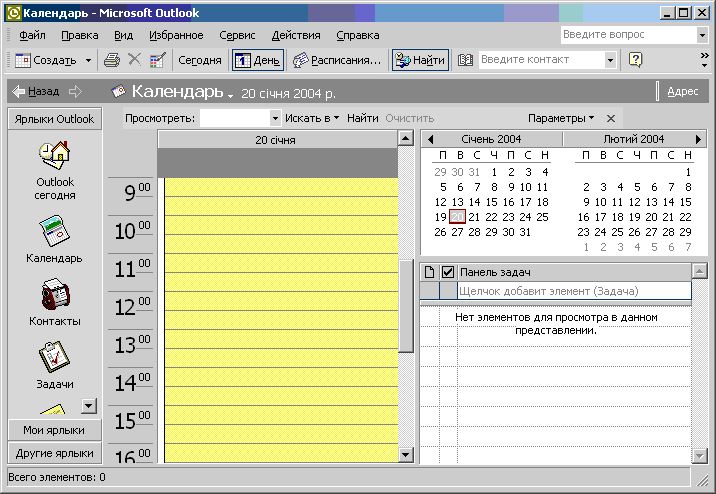Click the Delete X icon in the toolbar
Image resolution: width=716 pixels, height=494 pixels.
pyautogui.click(x=134, y=59)
